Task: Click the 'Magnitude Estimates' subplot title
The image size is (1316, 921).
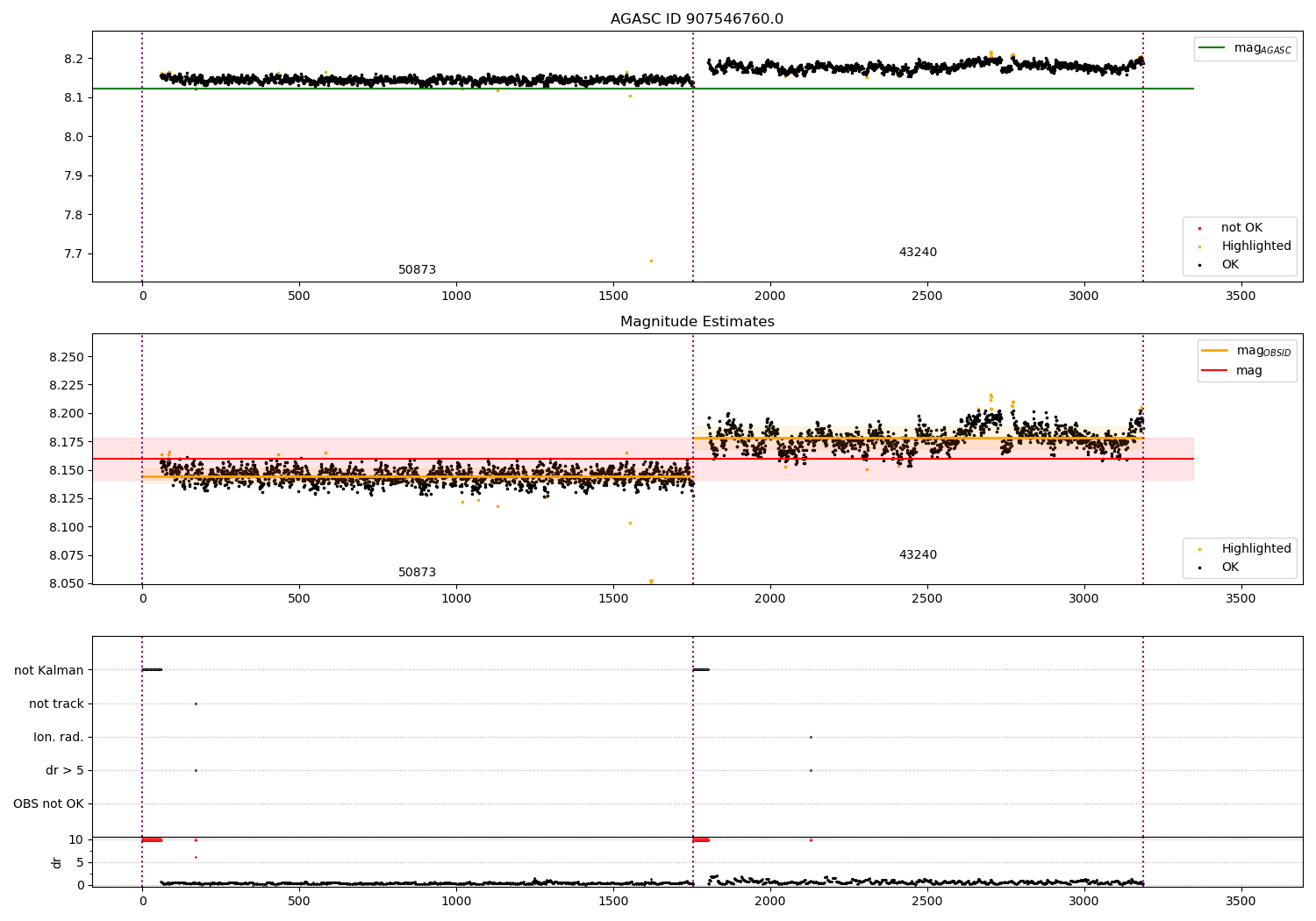Action: 697,322
